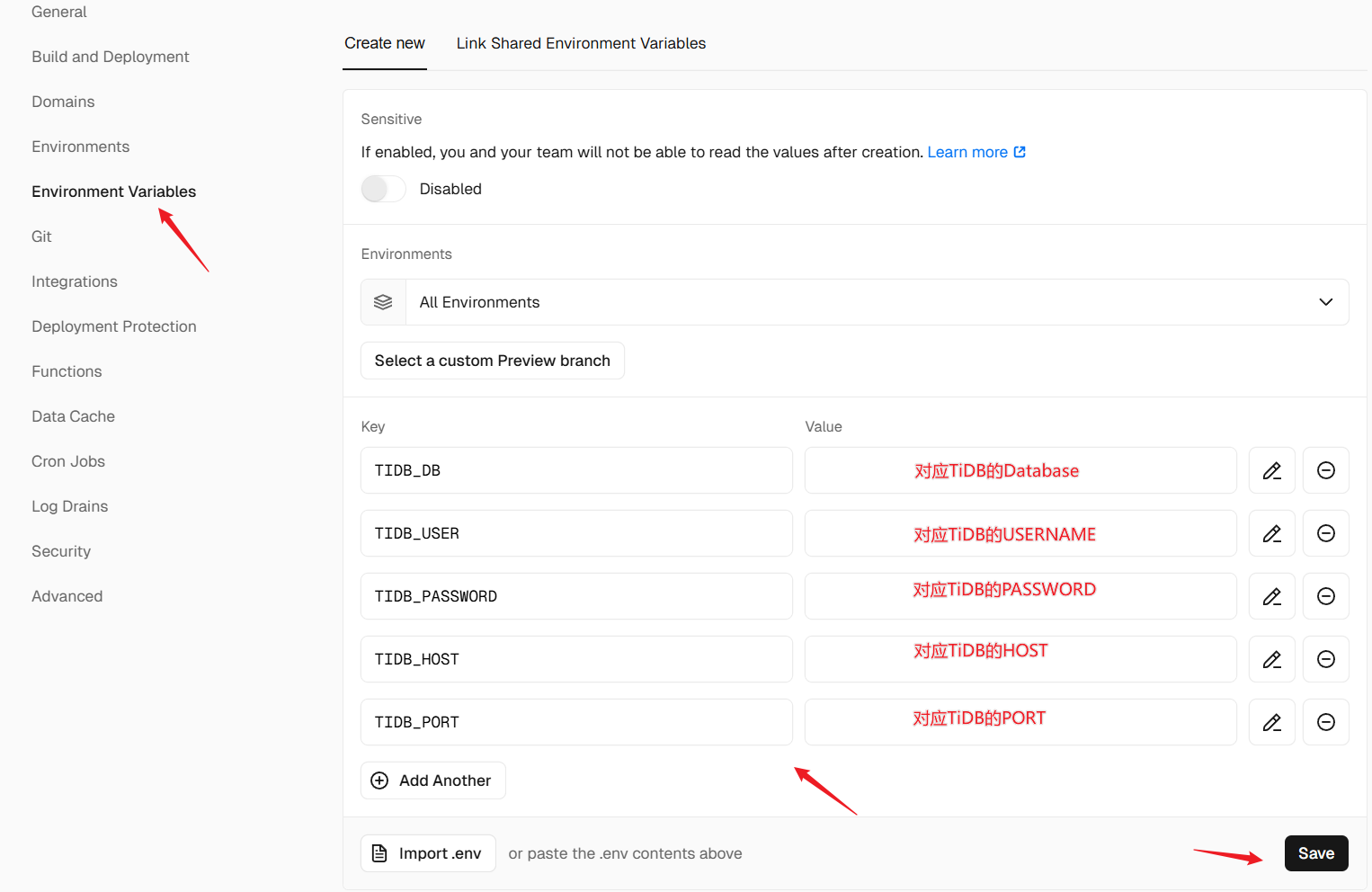Focus the TIDB_HOST key input field

pos(576,659)
